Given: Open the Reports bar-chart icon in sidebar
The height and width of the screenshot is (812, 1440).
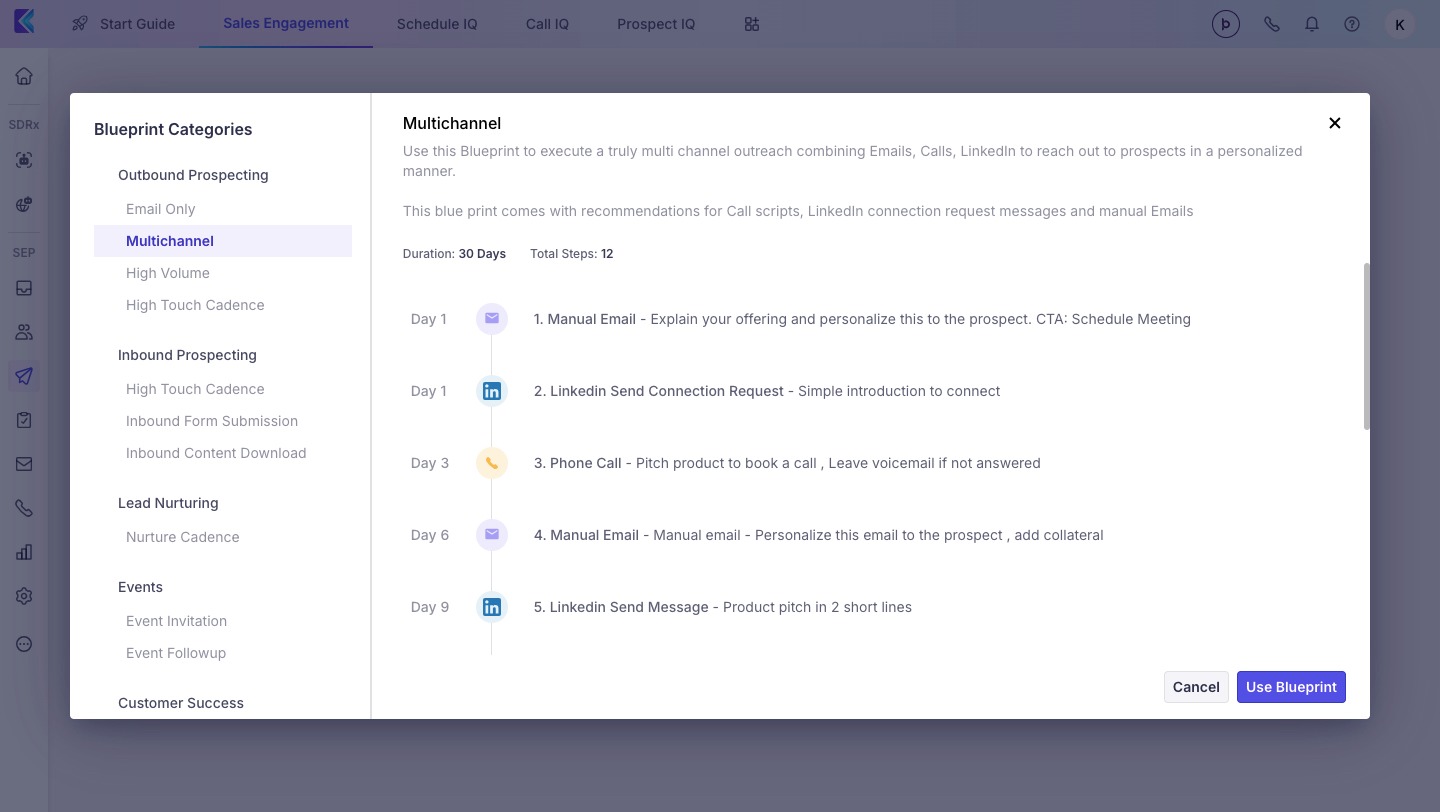Looking at the screenshot, I should 24,552.
